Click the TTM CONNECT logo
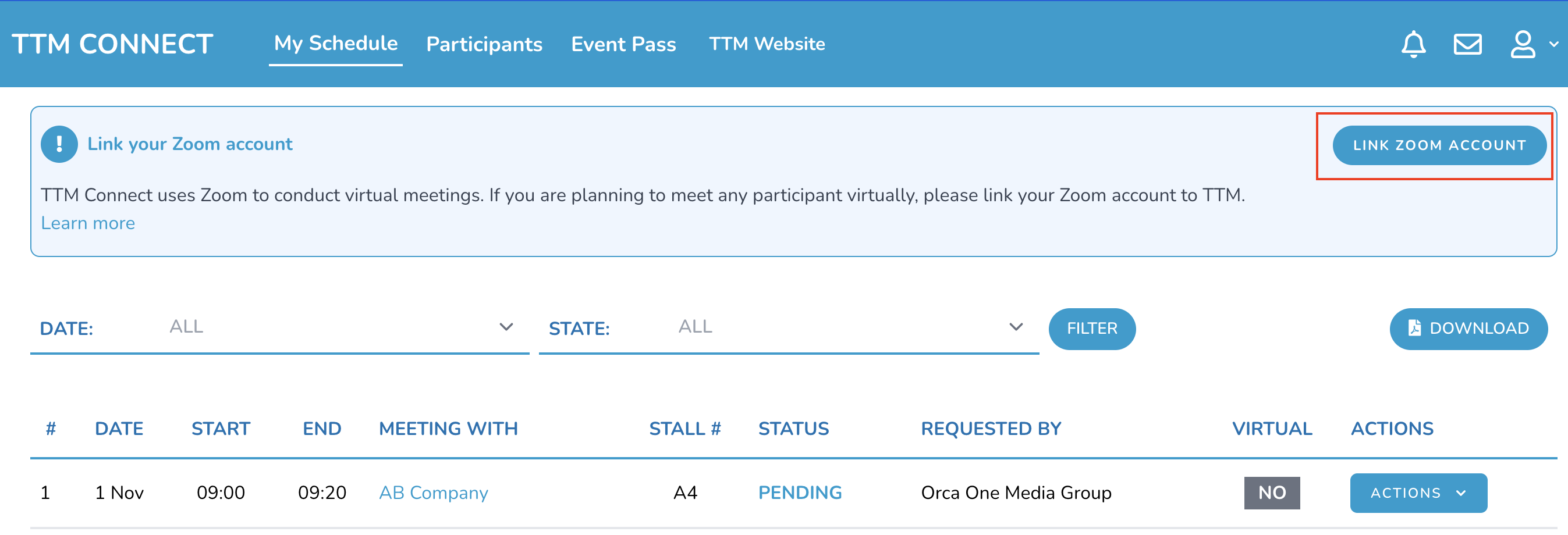The height and width of the screenshot is (535, 1568). (112, 44)
